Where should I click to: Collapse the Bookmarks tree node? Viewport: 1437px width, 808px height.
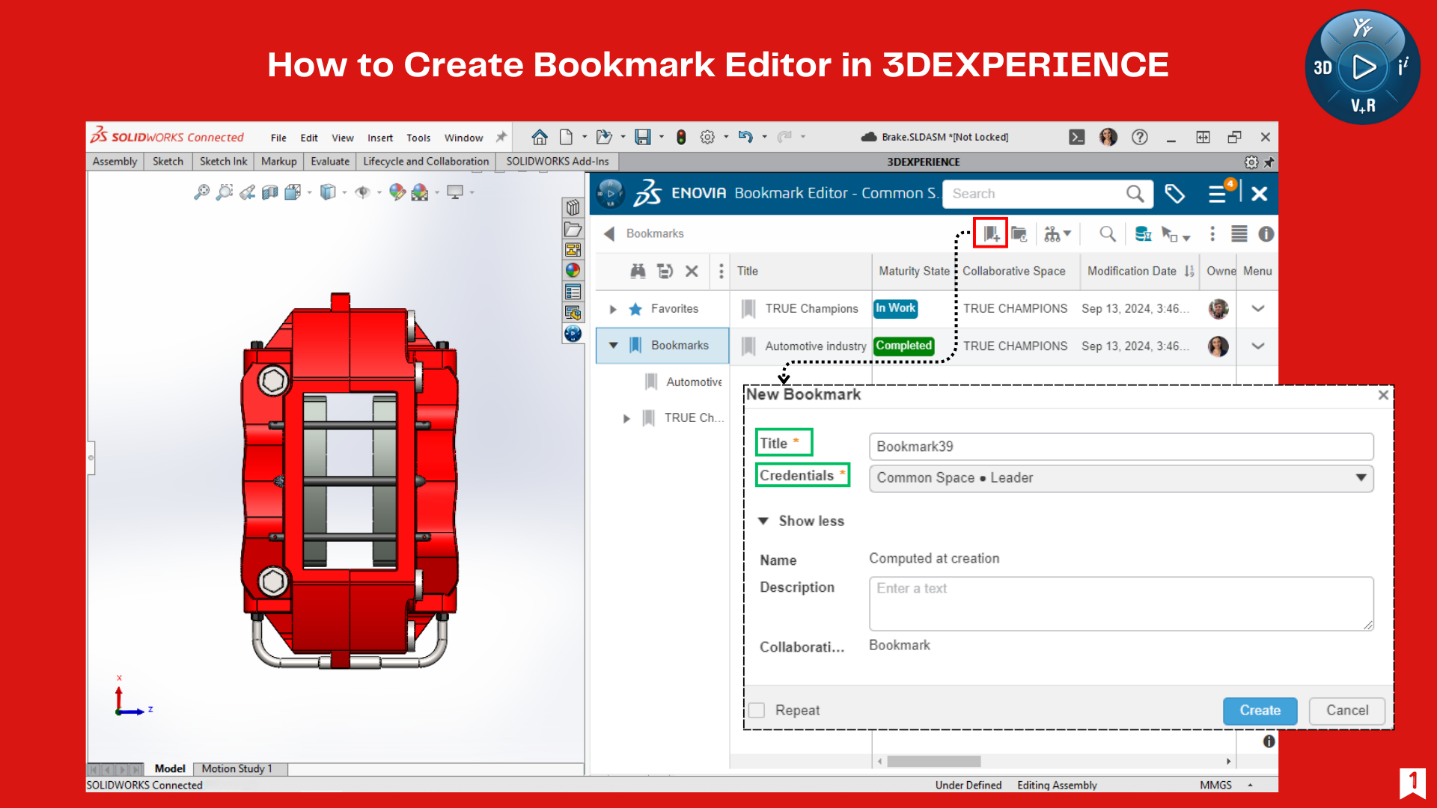pos(613,346)
